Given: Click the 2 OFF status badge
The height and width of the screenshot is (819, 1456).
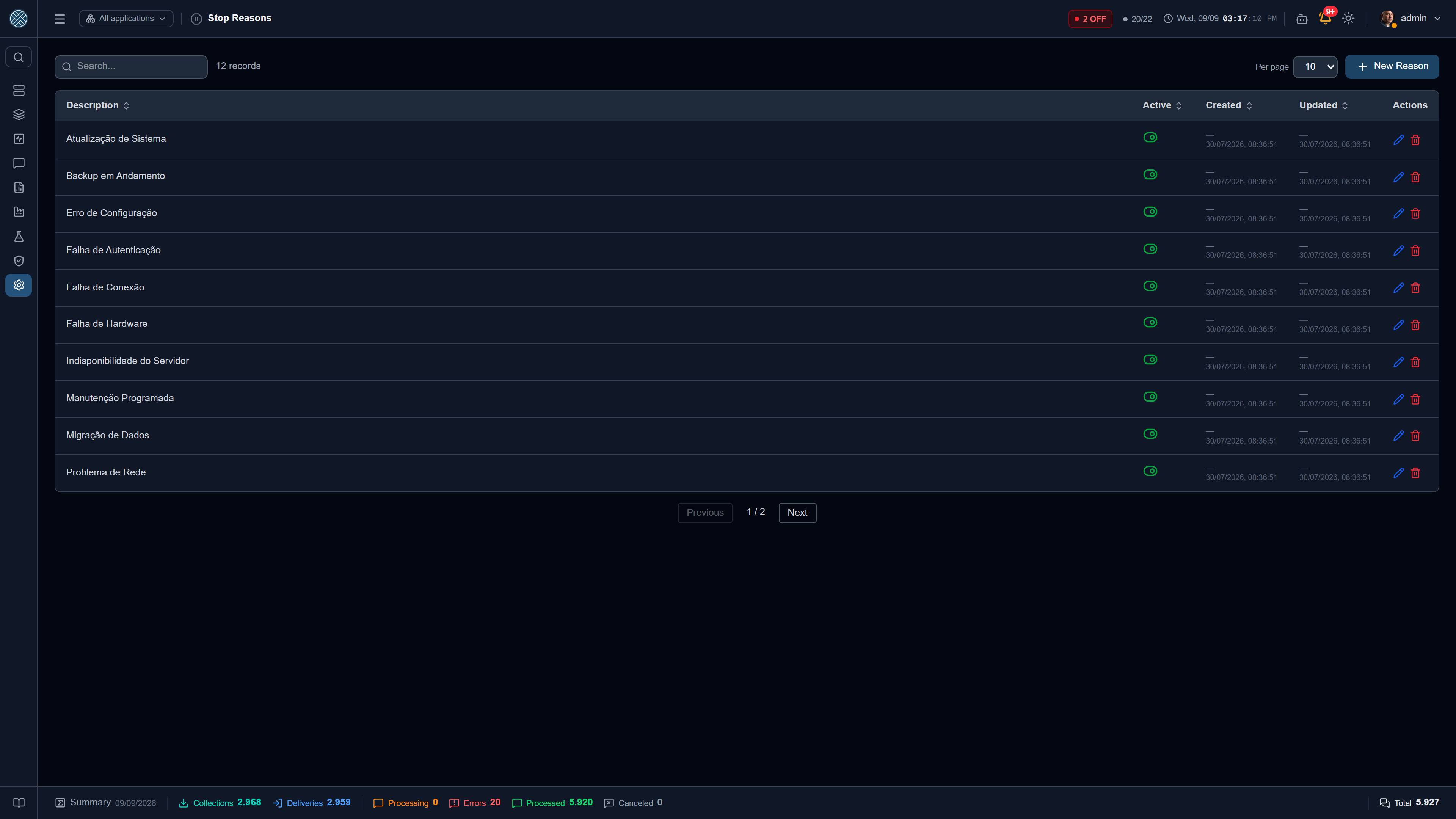Looking at the screenshot, I should point(1090,19).
